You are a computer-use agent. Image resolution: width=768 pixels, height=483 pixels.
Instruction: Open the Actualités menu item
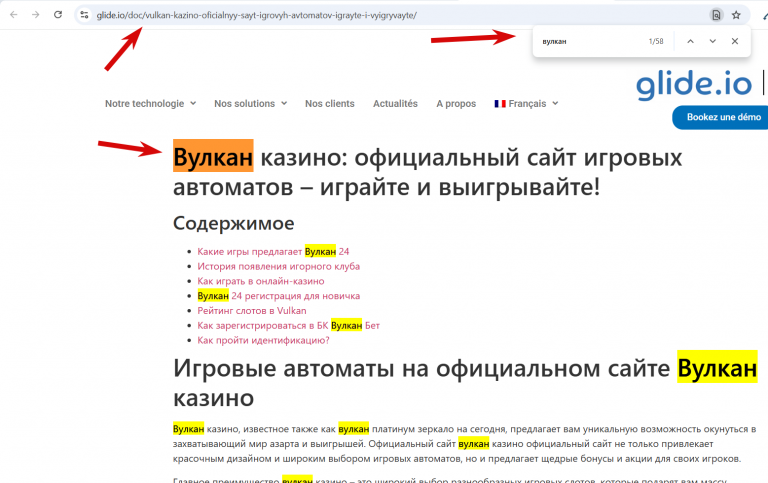tap(395, 103)
